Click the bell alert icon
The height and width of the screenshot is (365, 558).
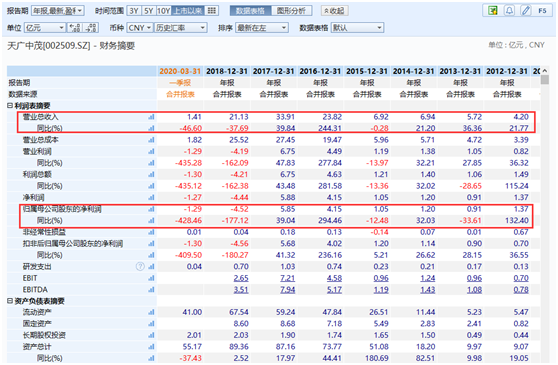(509, 11)
